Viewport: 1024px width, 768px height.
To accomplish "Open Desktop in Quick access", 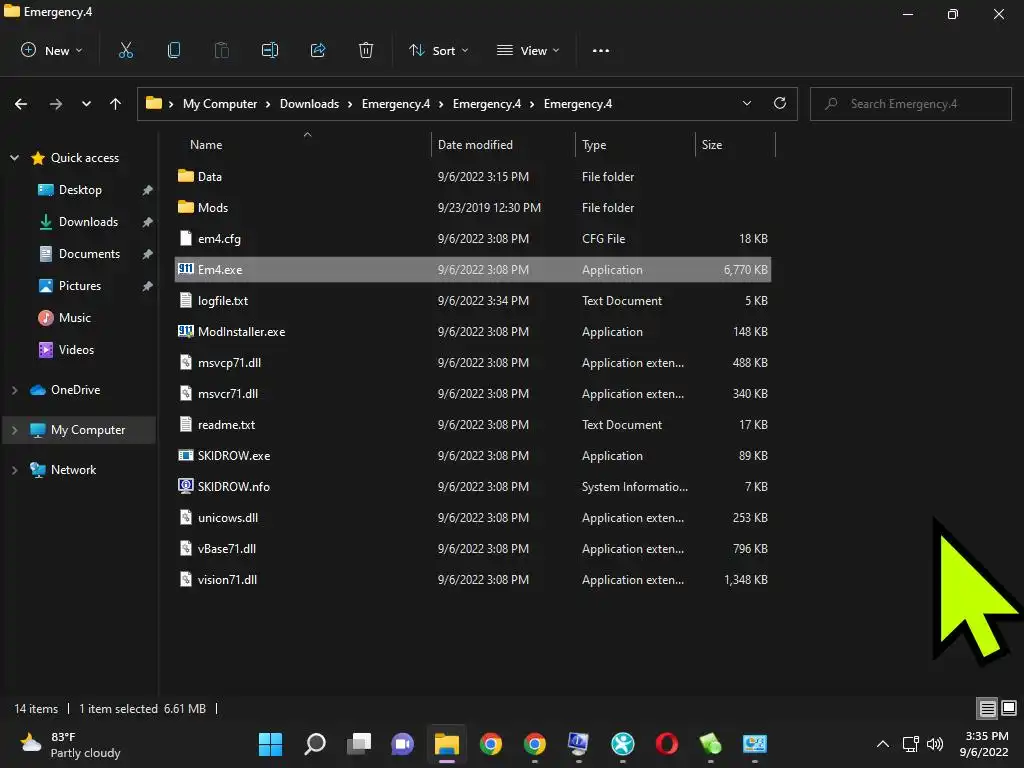I will click(x=80, y=190).
